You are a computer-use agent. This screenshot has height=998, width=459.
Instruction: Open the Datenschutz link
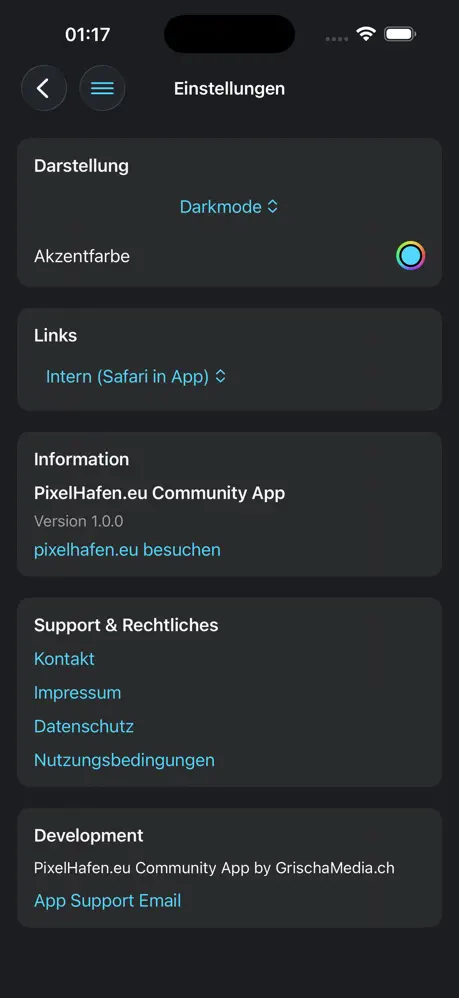click(84, 726)
